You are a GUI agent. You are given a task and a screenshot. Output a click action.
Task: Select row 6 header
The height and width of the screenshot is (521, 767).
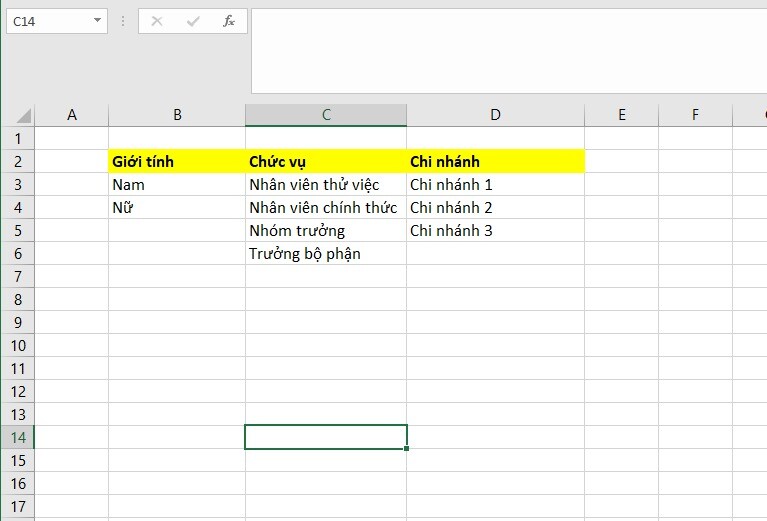click(18, 253)
